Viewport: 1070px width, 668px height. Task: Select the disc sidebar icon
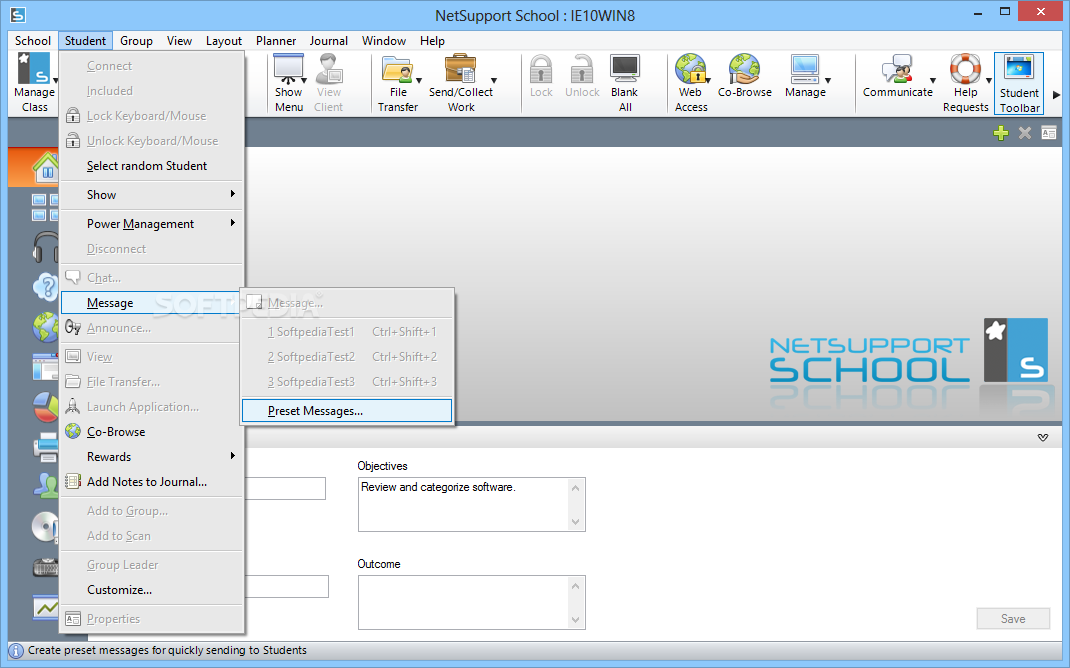pos(46,527)
